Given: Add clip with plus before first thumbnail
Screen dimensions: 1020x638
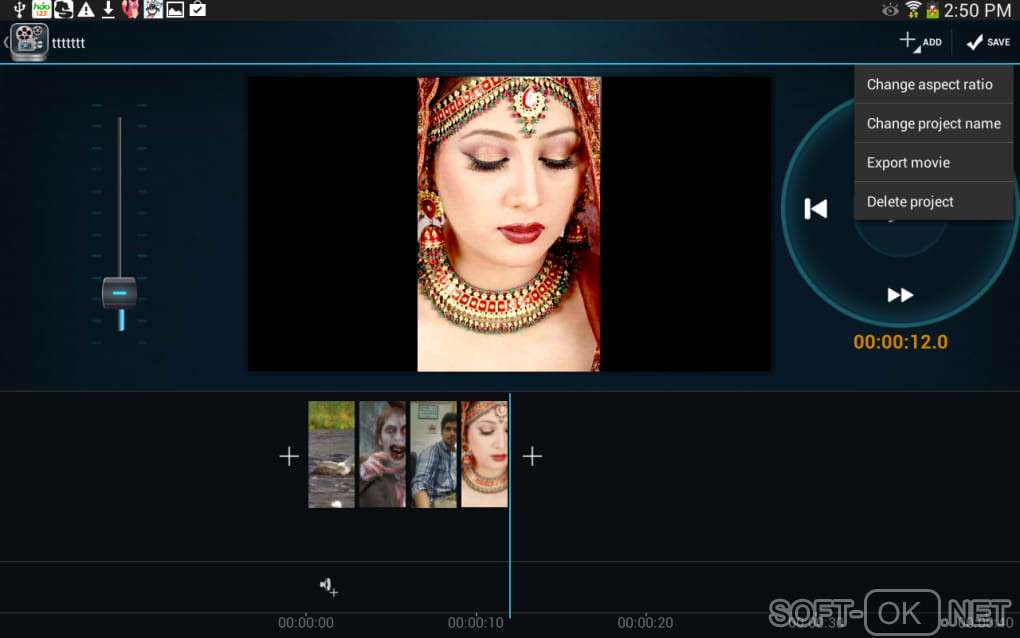Looking at the screenshot, I should (289, 456).
